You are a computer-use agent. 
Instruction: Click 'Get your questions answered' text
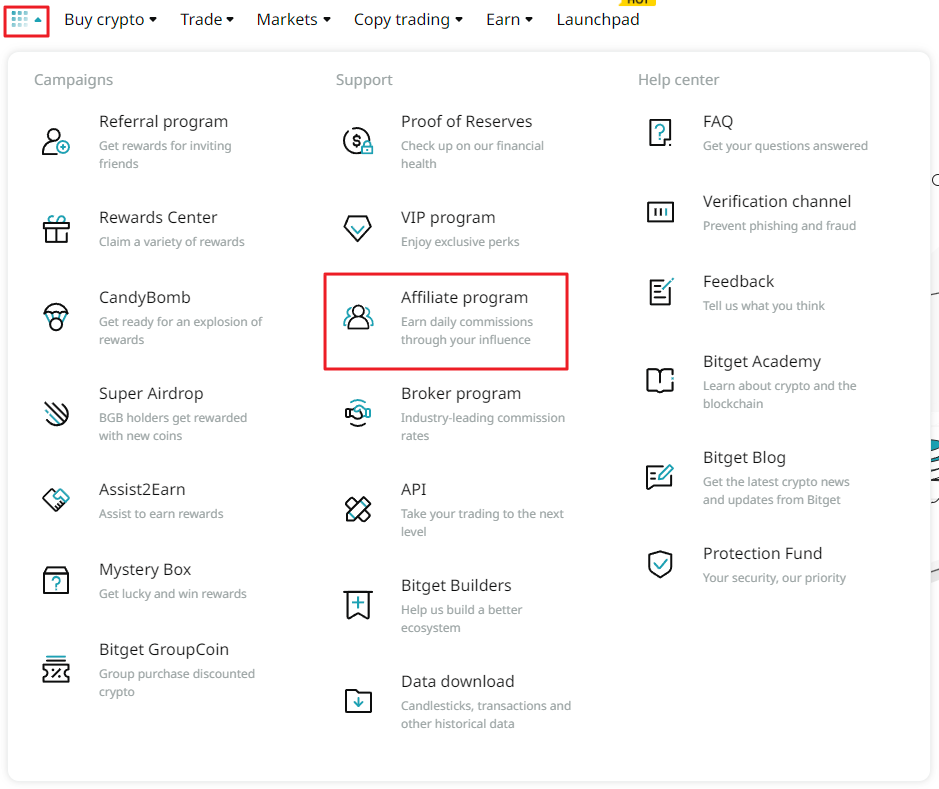[785, 145]
